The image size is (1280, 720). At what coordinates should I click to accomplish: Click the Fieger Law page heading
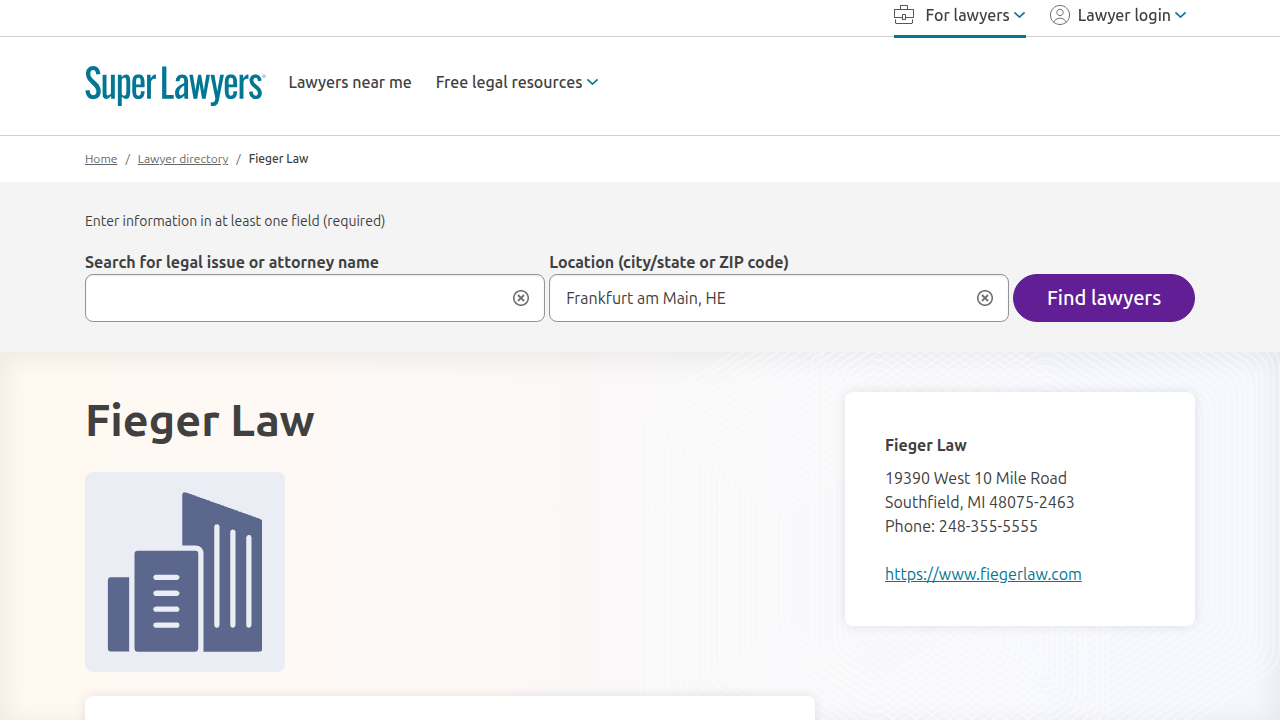coord(200,420)
